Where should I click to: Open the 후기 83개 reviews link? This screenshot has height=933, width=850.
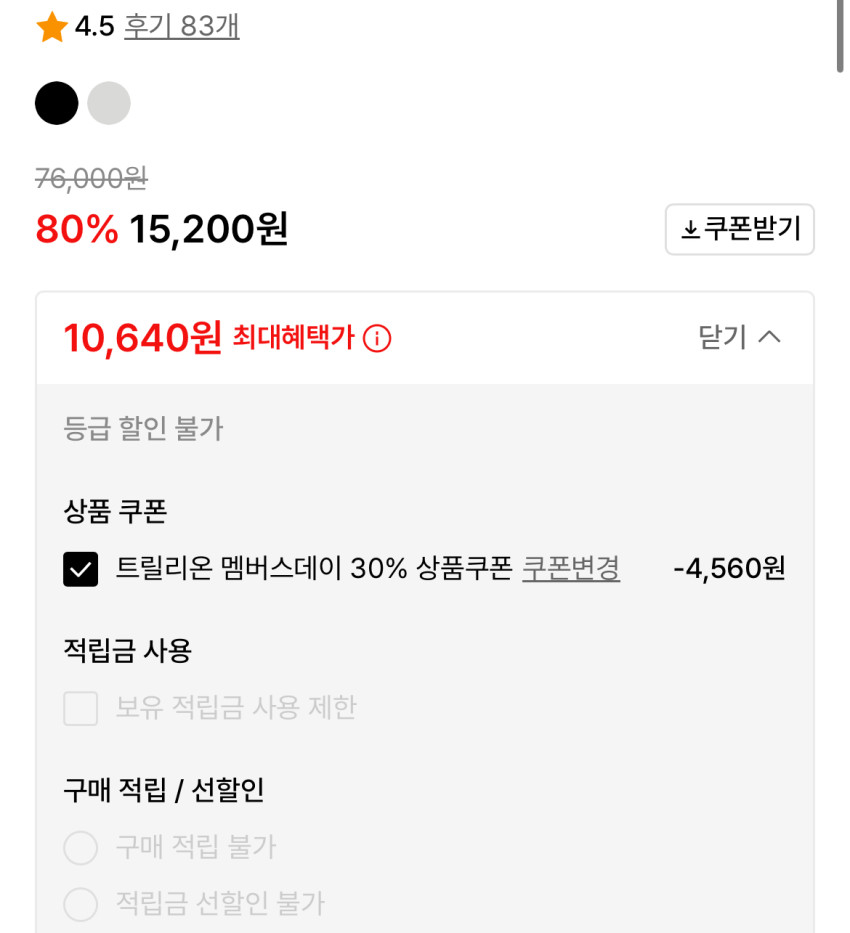coord(181,27)
